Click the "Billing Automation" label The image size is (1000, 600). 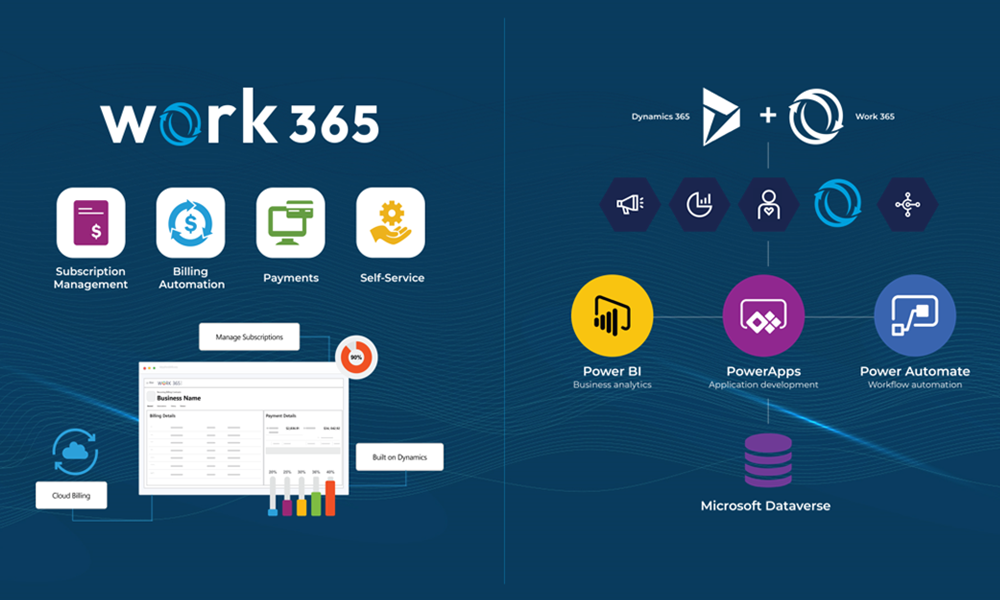tap(191, 278)
